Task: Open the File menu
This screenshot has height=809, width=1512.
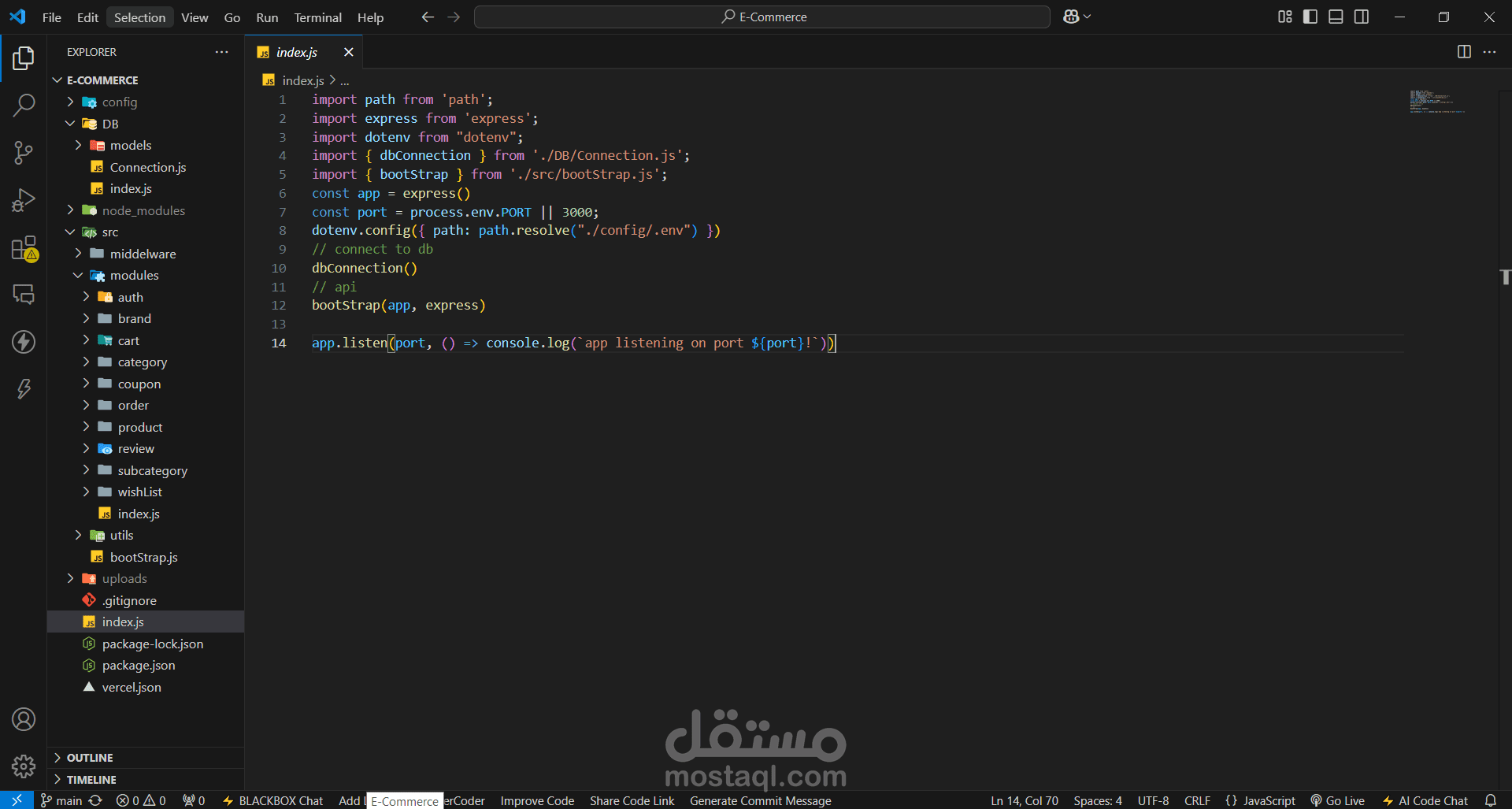Action: 52,17
